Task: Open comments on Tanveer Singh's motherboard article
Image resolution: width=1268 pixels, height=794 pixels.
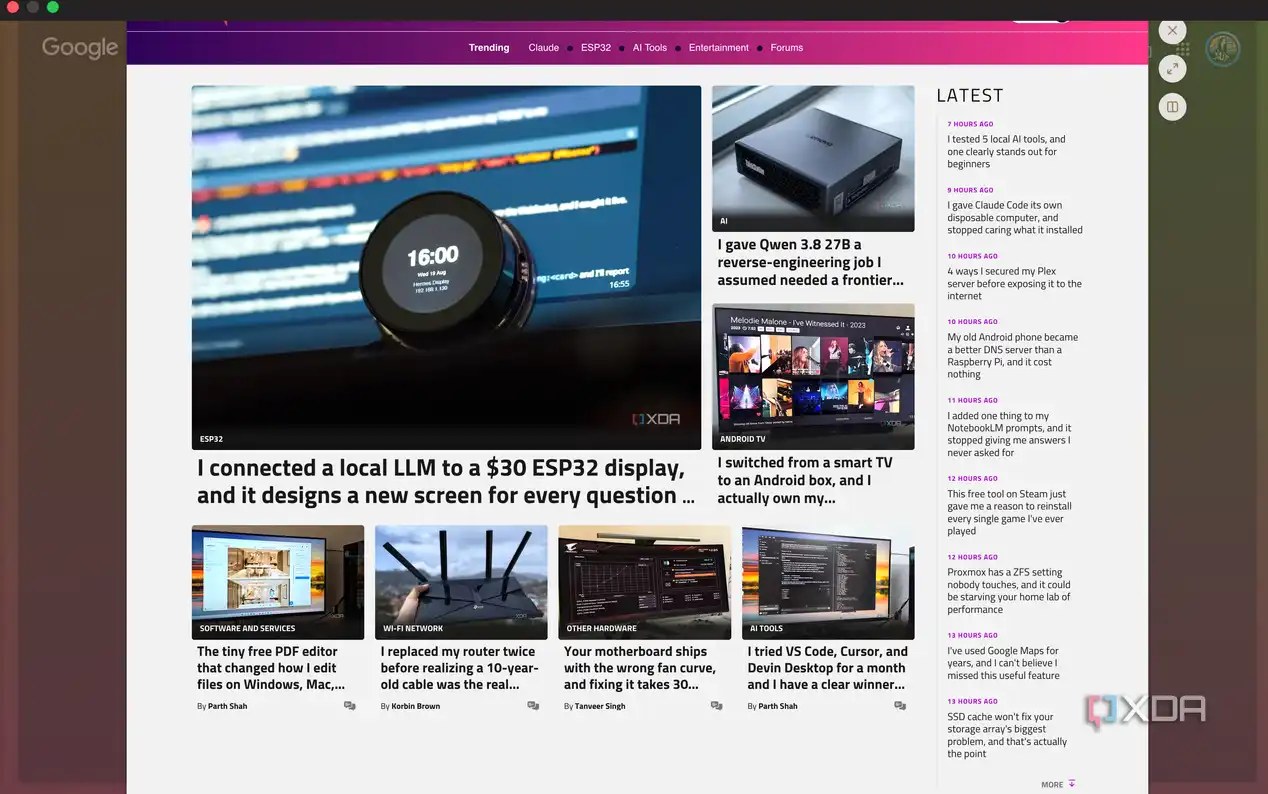Action: [x=716, y=706]
